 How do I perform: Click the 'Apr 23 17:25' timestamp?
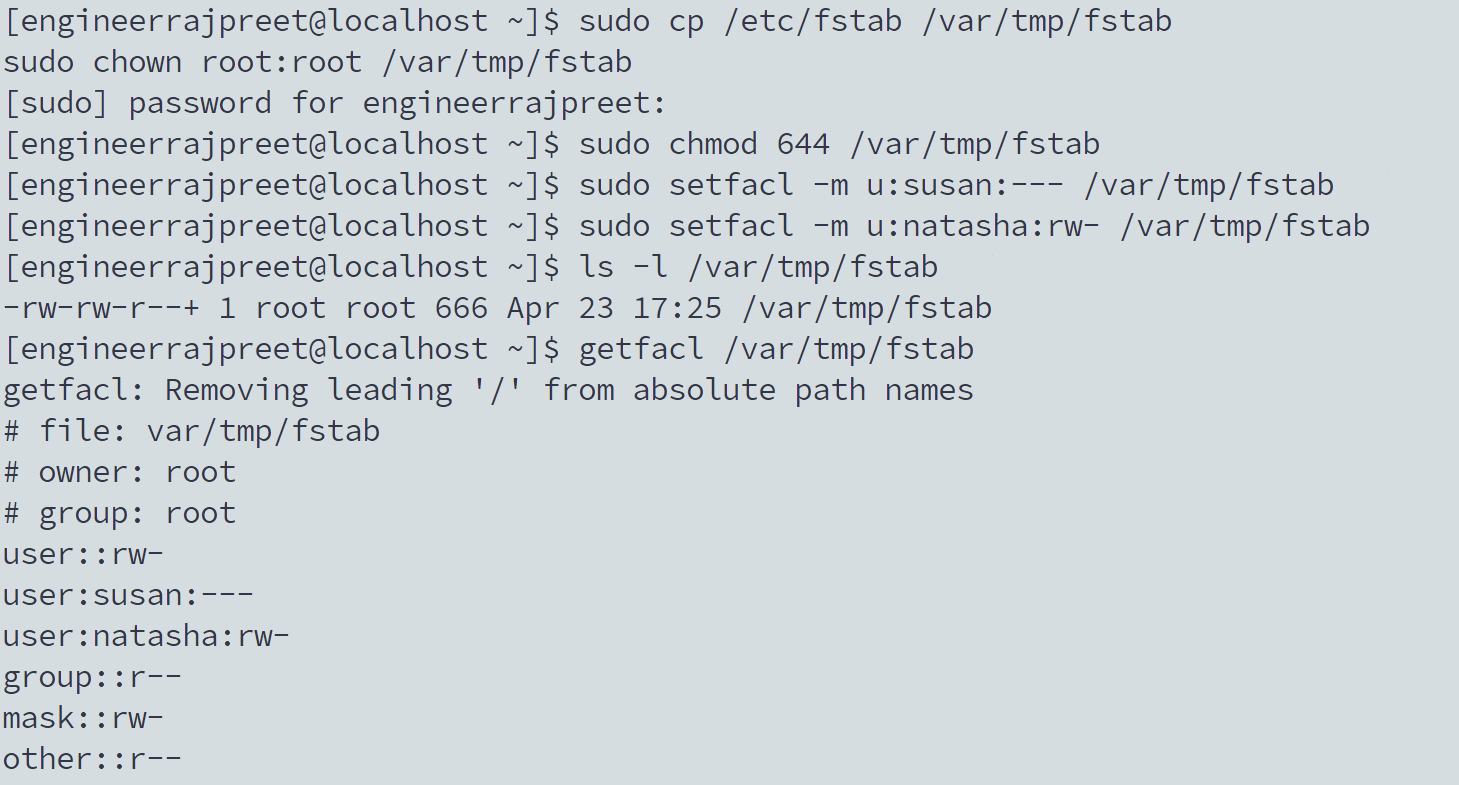pyautogui.click(x=614, y=308)
